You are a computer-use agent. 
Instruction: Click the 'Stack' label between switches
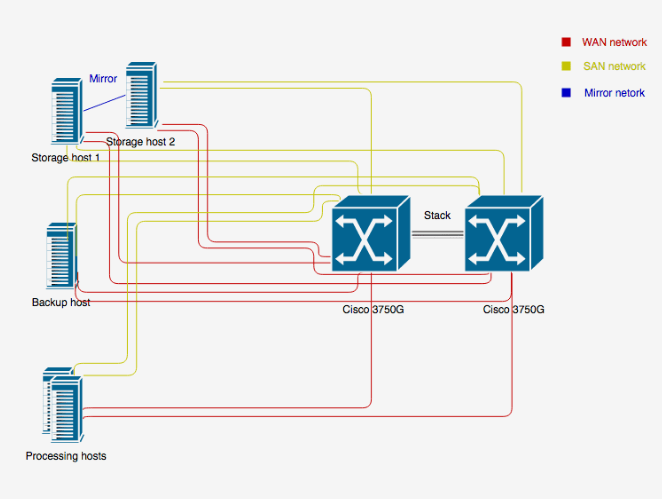437,215
